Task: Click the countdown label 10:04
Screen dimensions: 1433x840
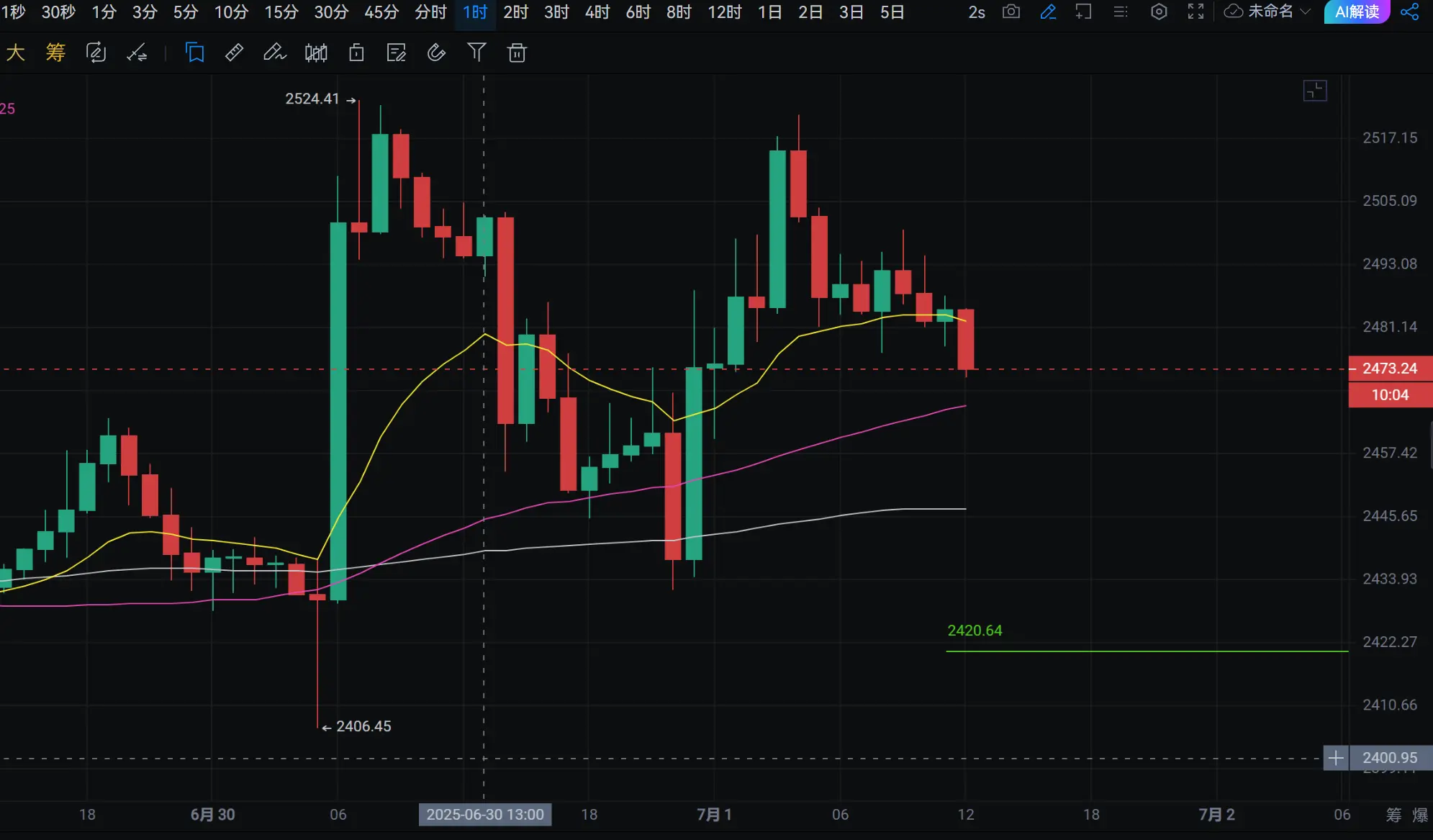Action: click(x=1390, y=394)
